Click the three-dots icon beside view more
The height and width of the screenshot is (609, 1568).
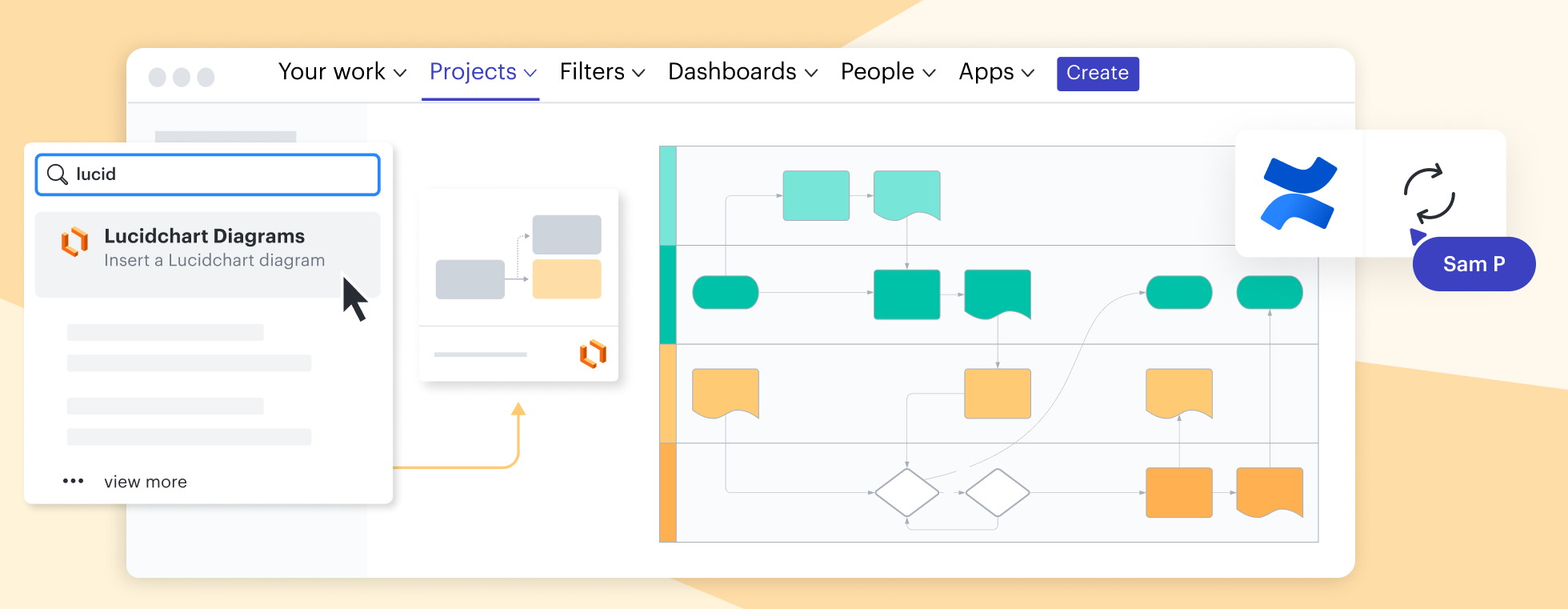(73, 481)
